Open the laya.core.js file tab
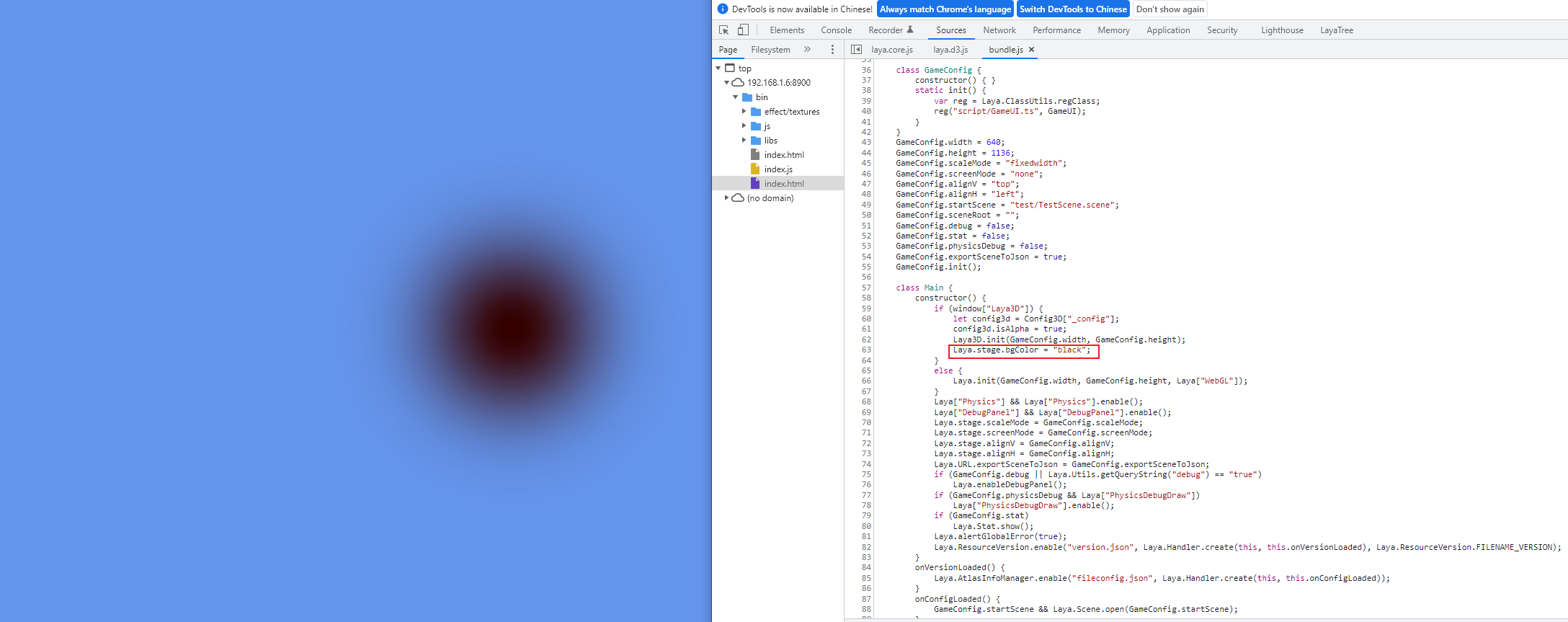 tap(891, 49)
